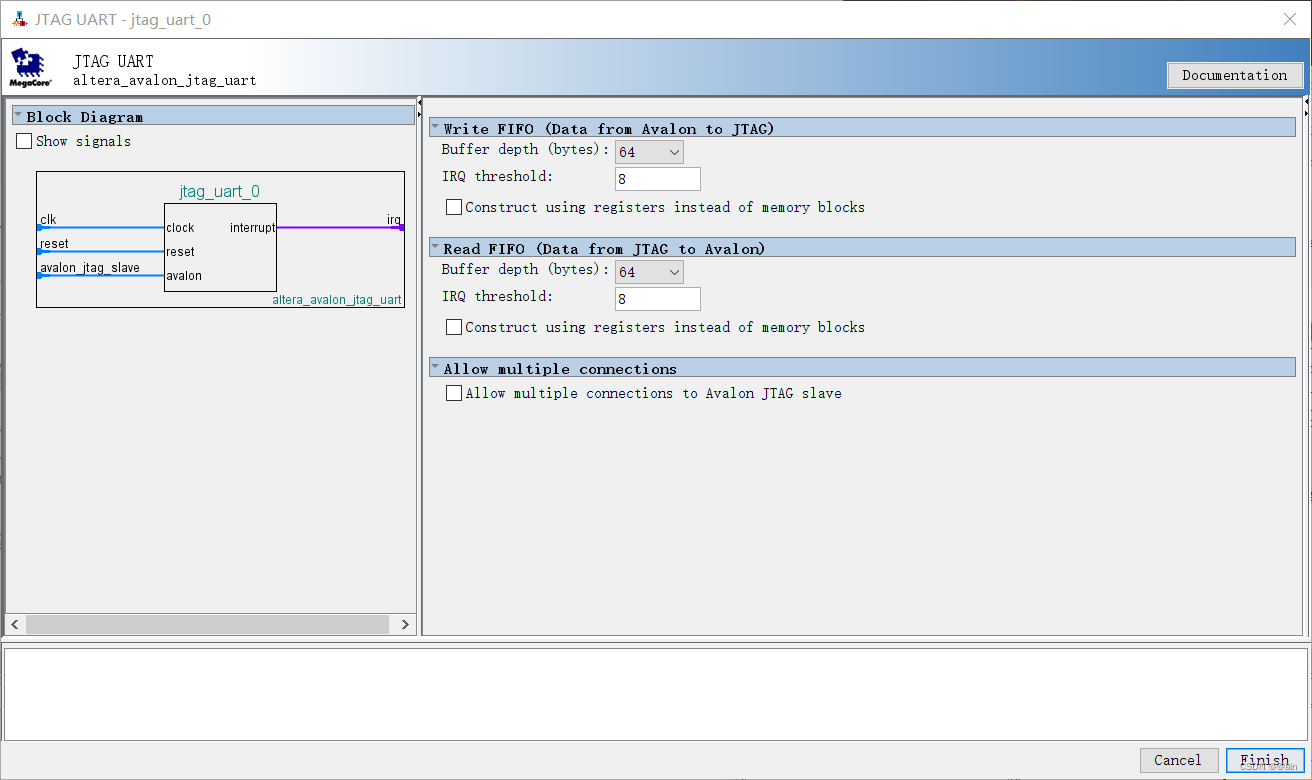The width and height of the screenshot is (1312, 780).
Task: Click the jtag_uart_0 block title
Action: click(x=220, y=192)
